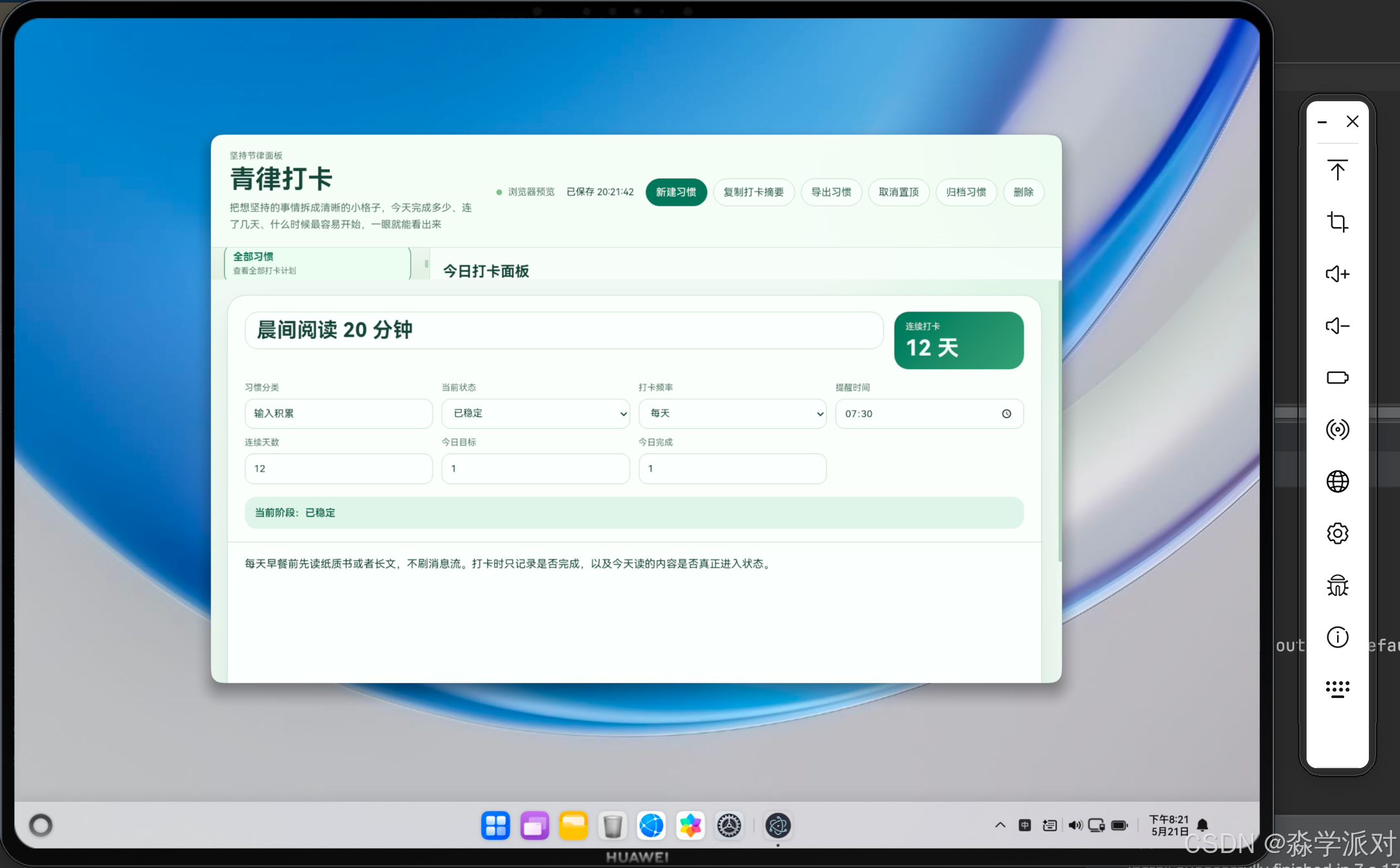This screenshot has width=1400, height=868.
Task: Click the habit title field 晨间阅读 20 分钟
Action: point(564,330)
